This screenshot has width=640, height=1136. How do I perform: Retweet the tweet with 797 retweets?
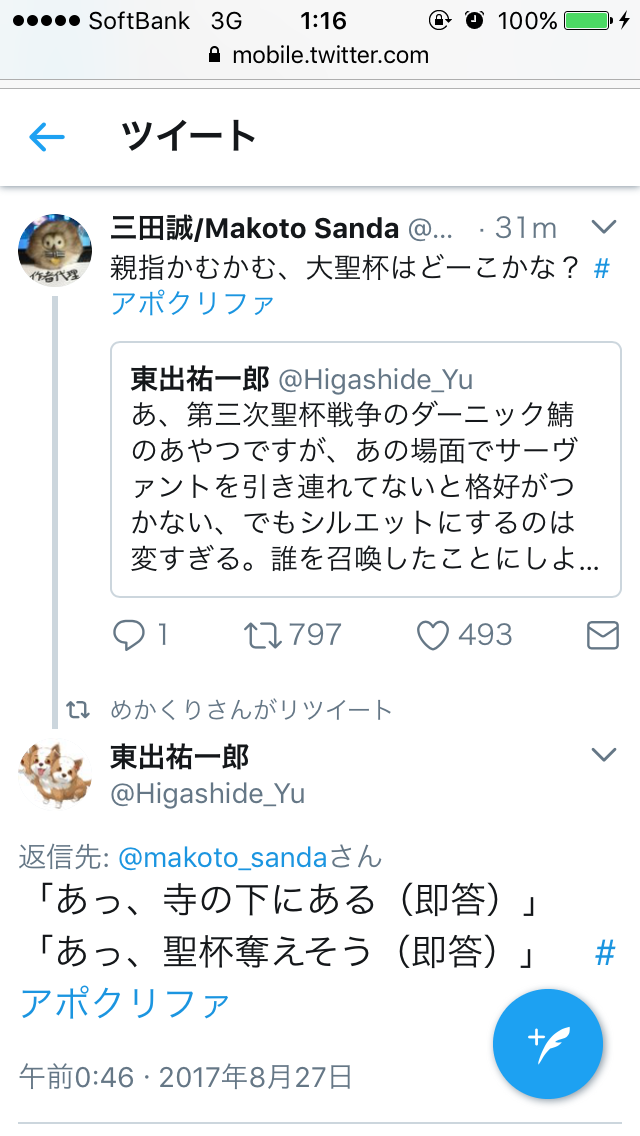[262, 635]
